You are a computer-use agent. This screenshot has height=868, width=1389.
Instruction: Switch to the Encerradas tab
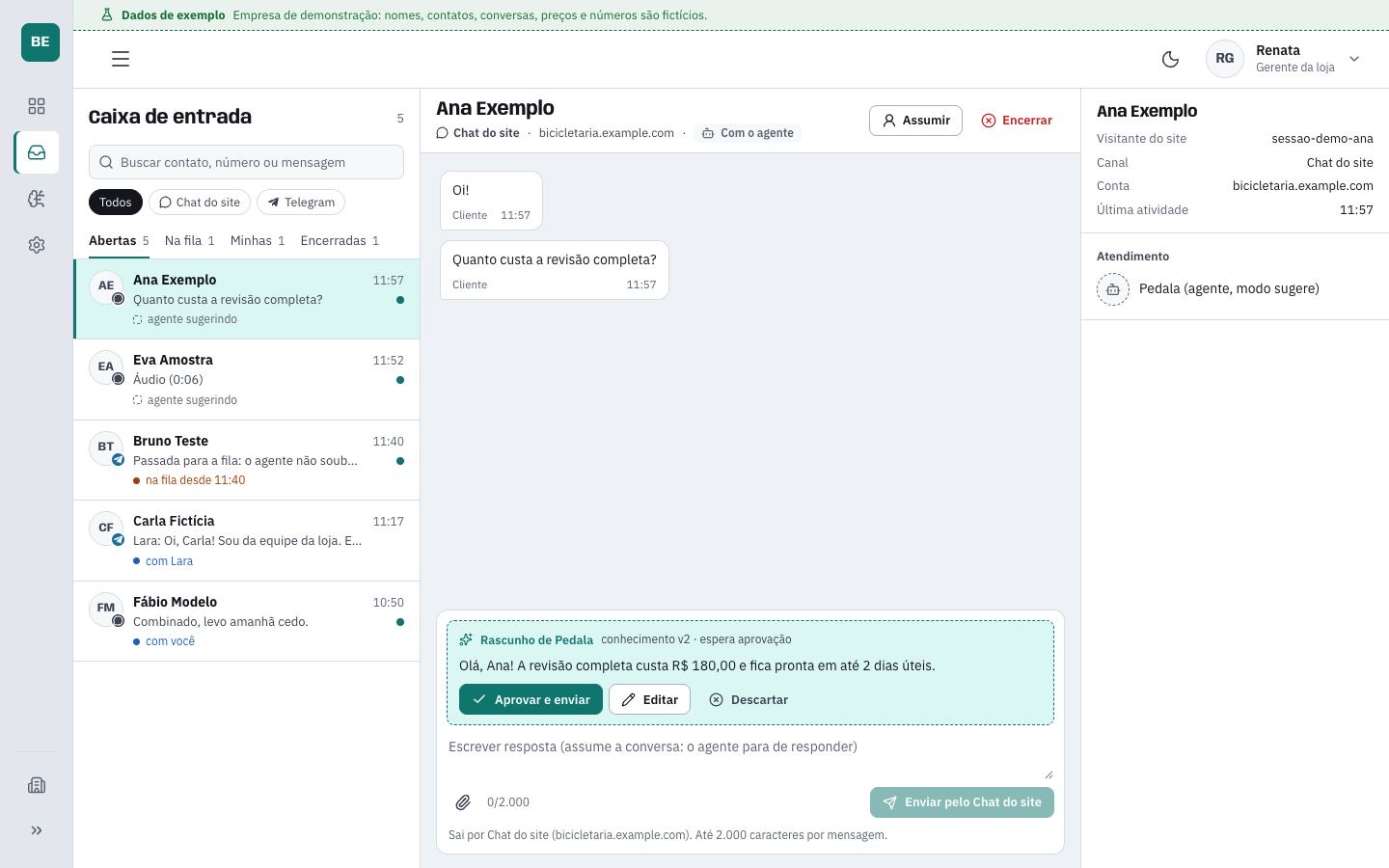pyautogui.click(x=340, y=241)
